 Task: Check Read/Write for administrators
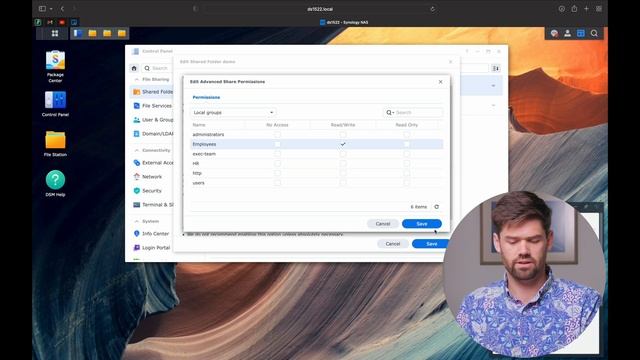click(343, 134)
